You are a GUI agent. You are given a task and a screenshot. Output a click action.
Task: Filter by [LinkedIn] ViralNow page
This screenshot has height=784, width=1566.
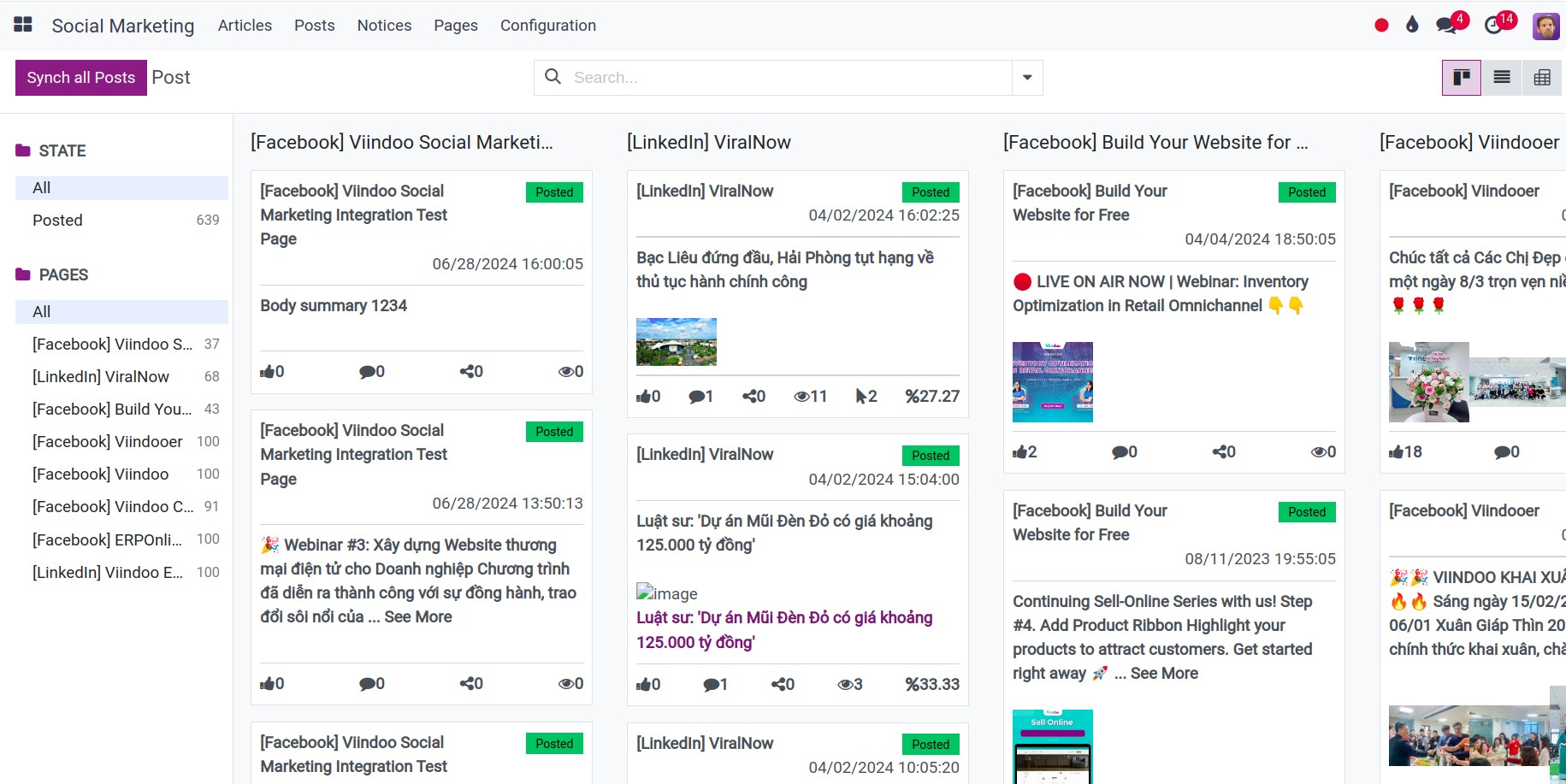[x=121, y=377]
